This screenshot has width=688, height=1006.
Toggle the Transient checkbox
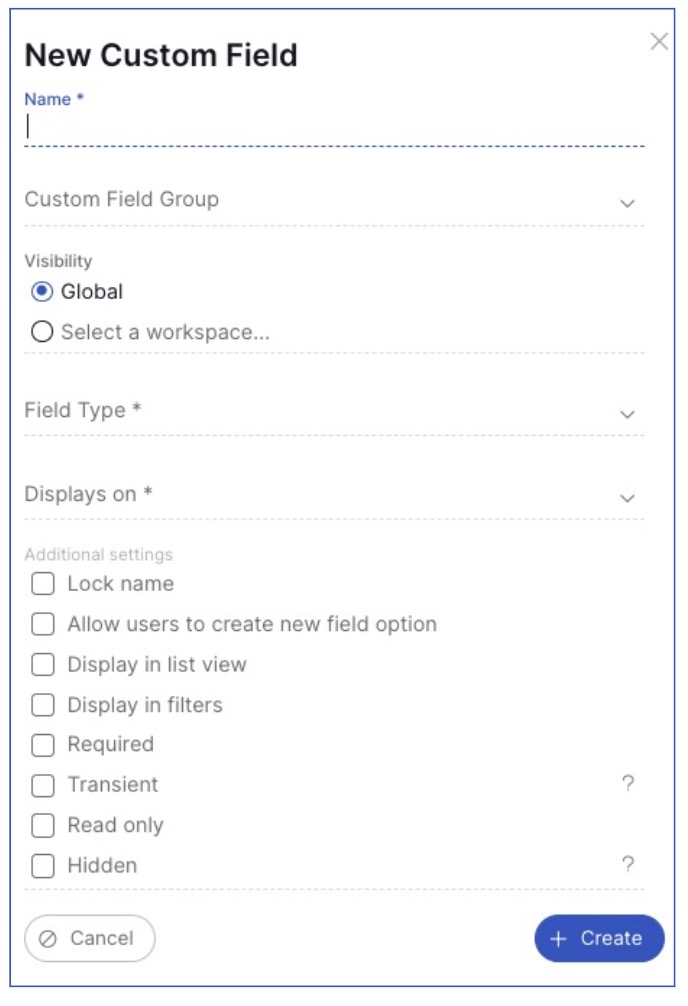43,785
